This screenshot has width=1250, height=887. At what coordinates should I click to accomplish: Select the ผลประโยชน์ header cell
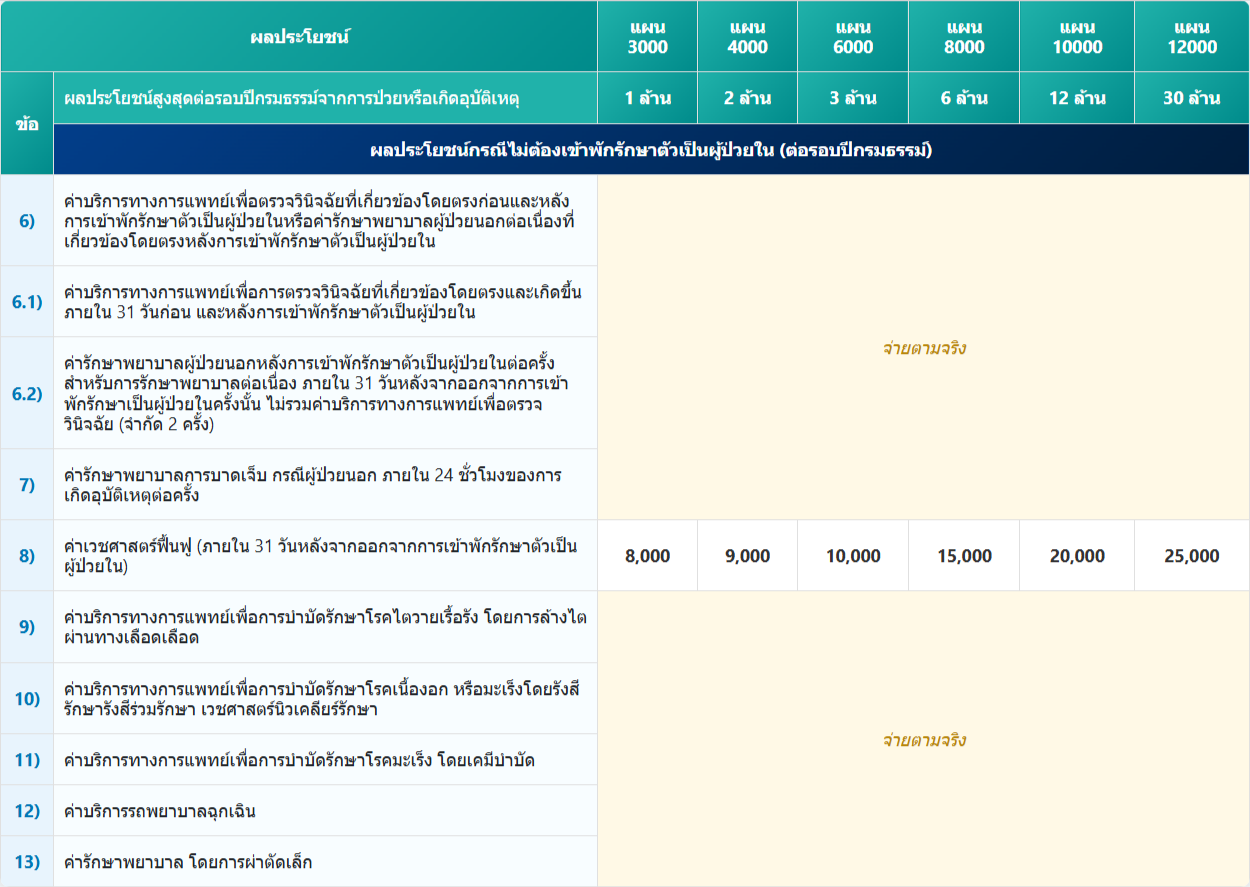[x=299, y=37]
